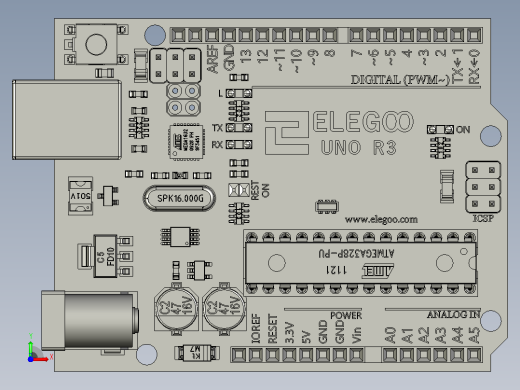
Task: Select the C5 FD10 voltage regulator
Action: 106,256
